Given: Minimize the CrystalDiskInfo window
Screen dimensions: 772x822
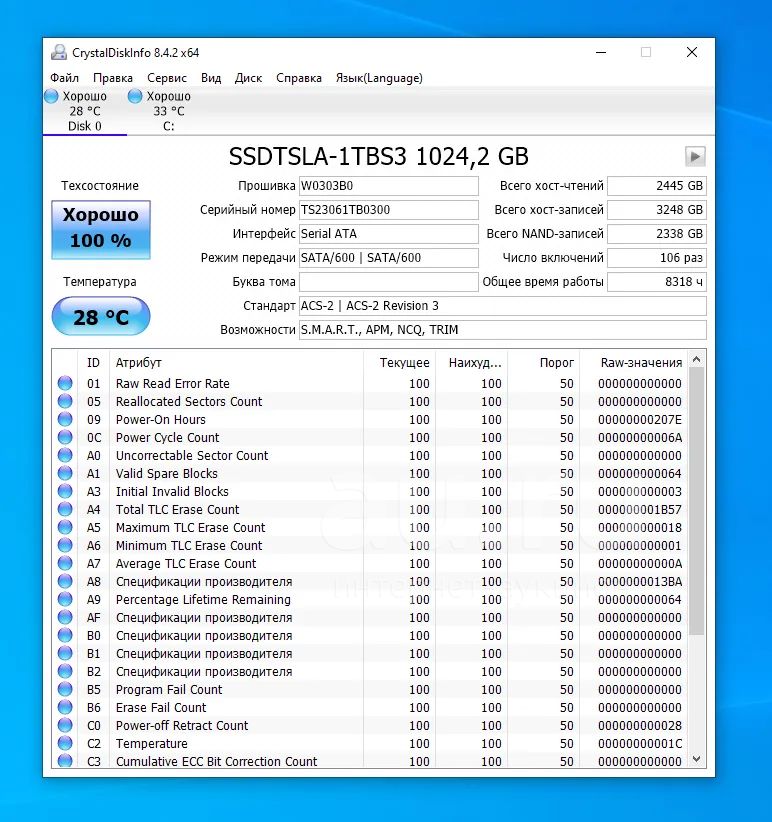Looking at the screenshot, I should point(601,52).
